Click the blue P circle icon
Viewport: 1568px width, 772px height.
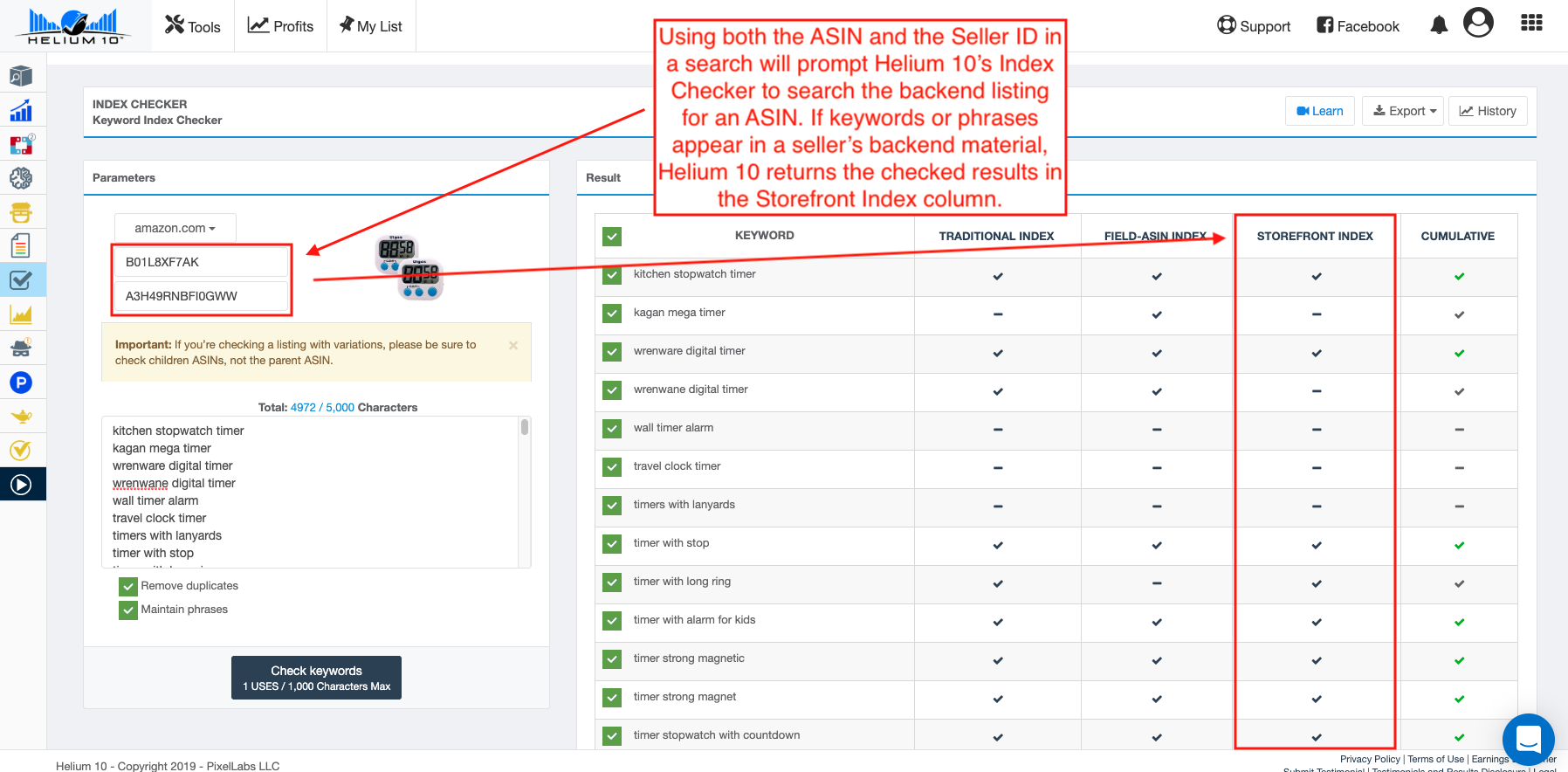click(21, 383)
